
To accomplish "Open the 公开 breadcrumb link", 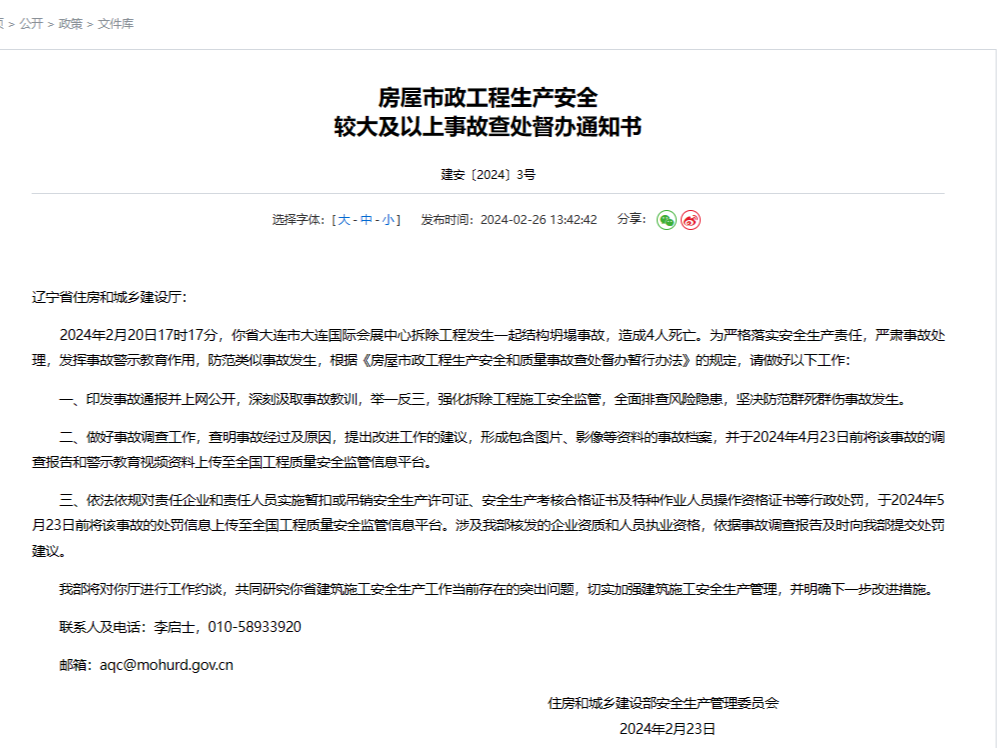I will click(x=31, y=24).
